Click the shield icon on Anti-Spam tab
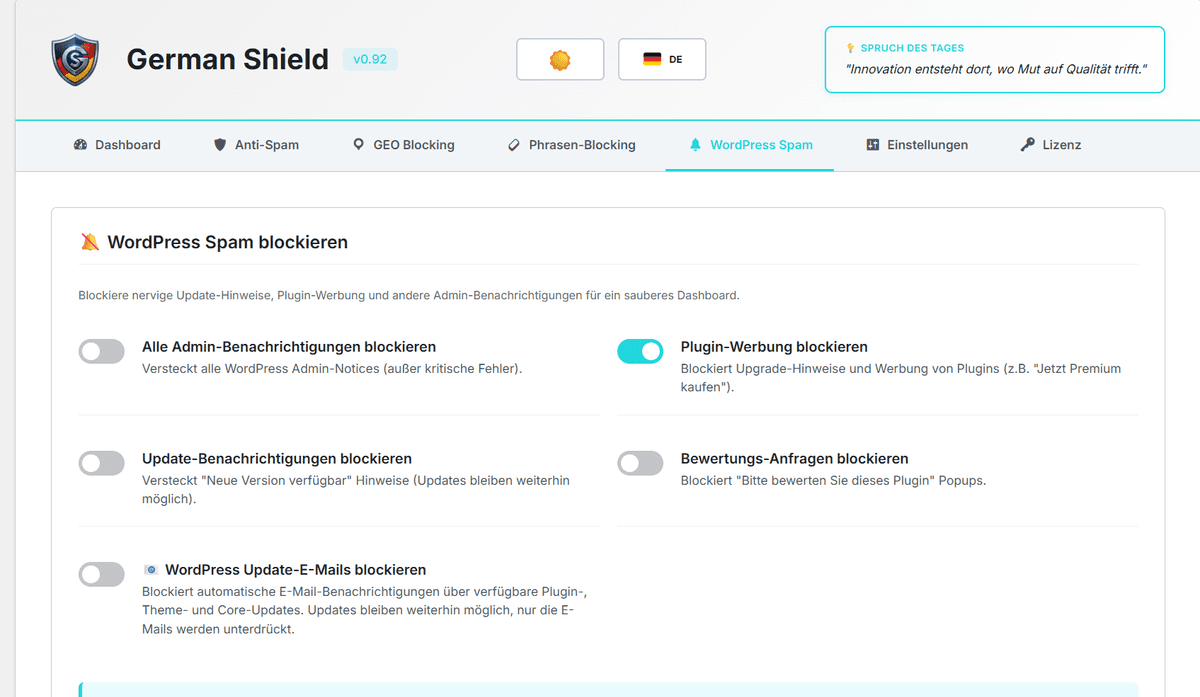1200x697 pixels. (x=219, y=144)
